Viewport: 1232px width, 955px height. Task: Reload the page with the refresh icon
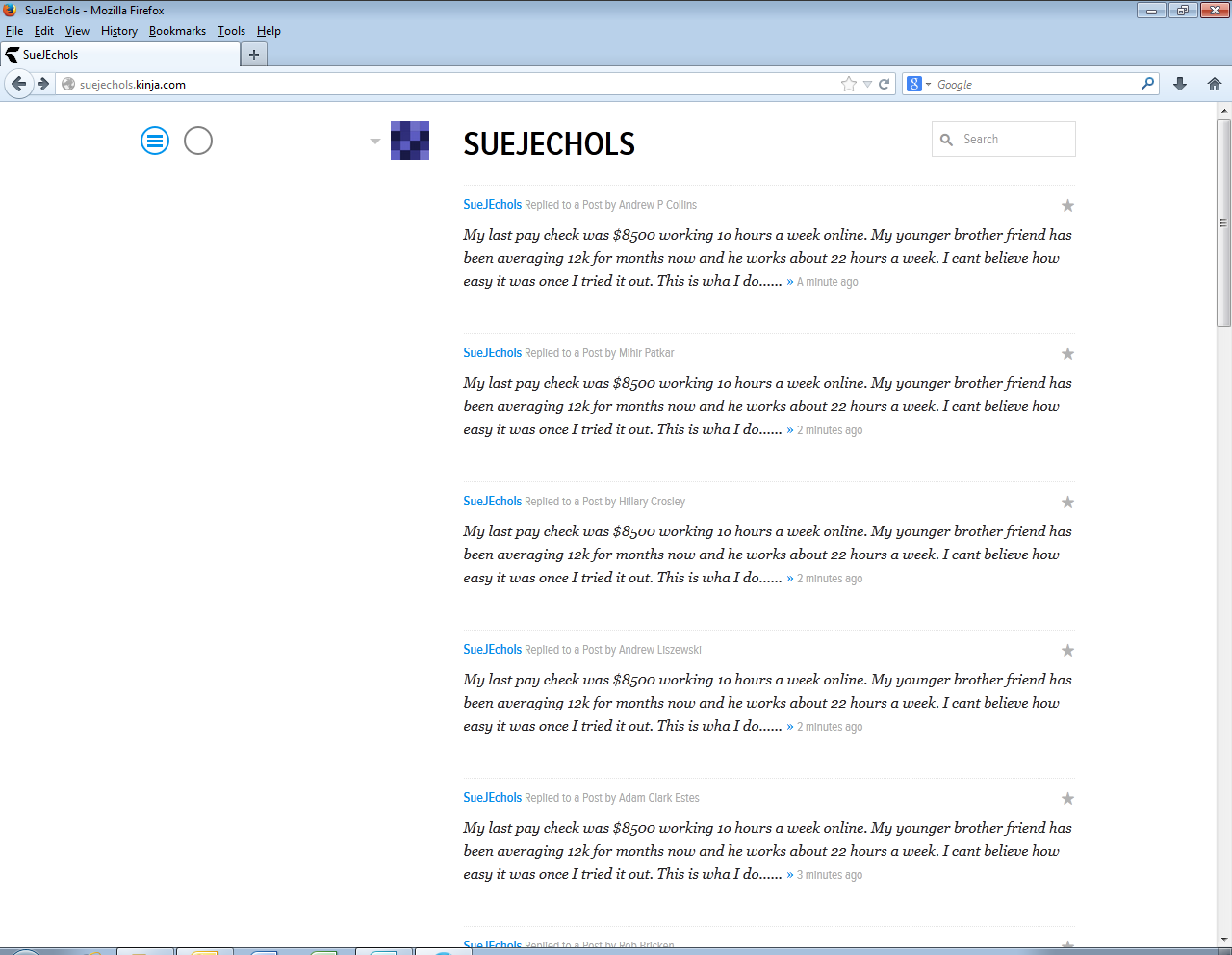pyautogui.click(x=884, y=85)
